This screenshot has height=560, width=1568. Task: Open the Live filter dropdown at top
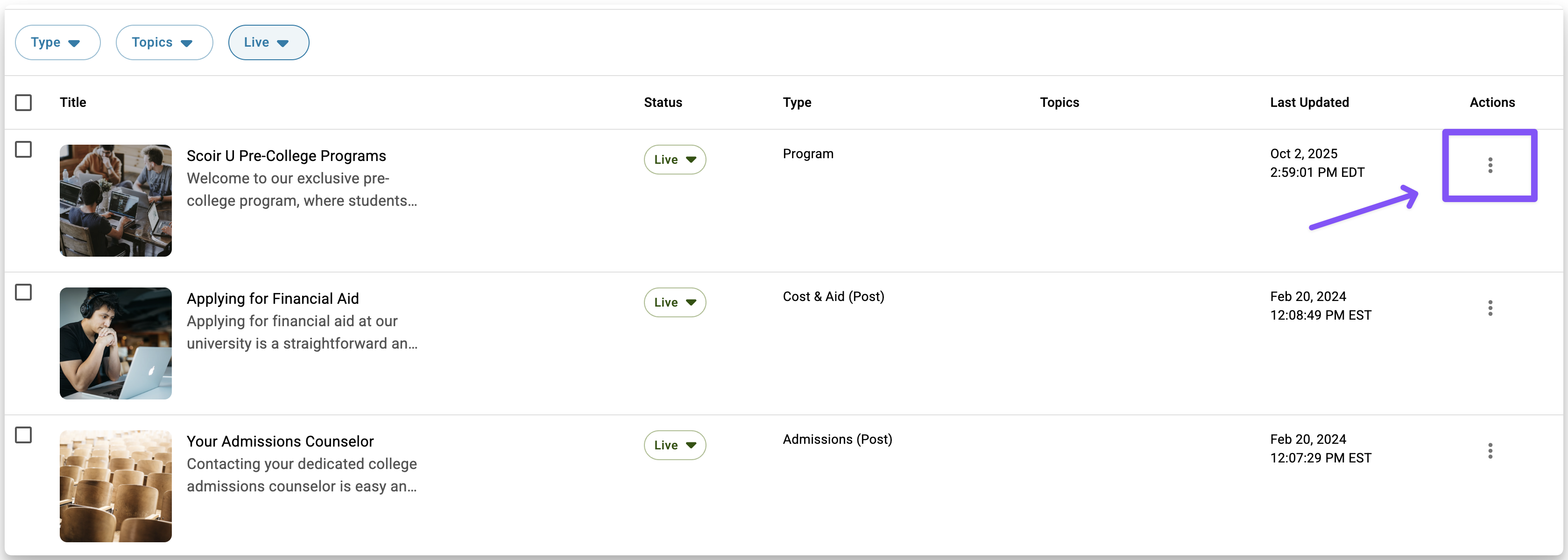(x=268, y=42)
